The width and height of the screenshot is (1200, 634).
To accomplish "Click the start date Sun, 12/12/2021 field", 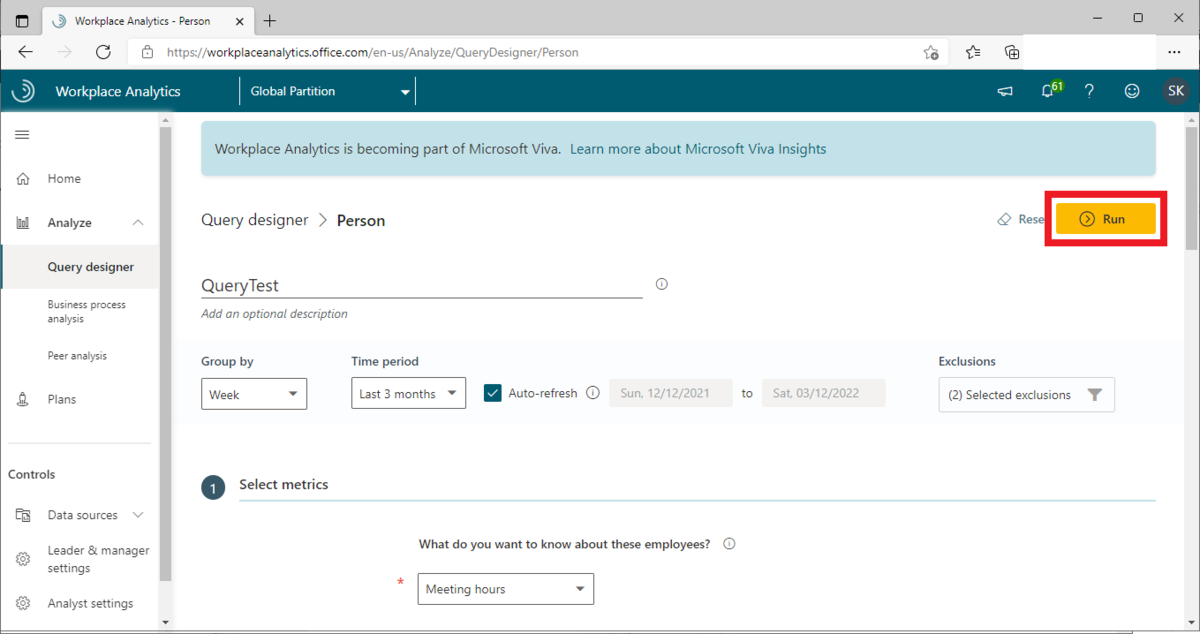I will [672, 393].
